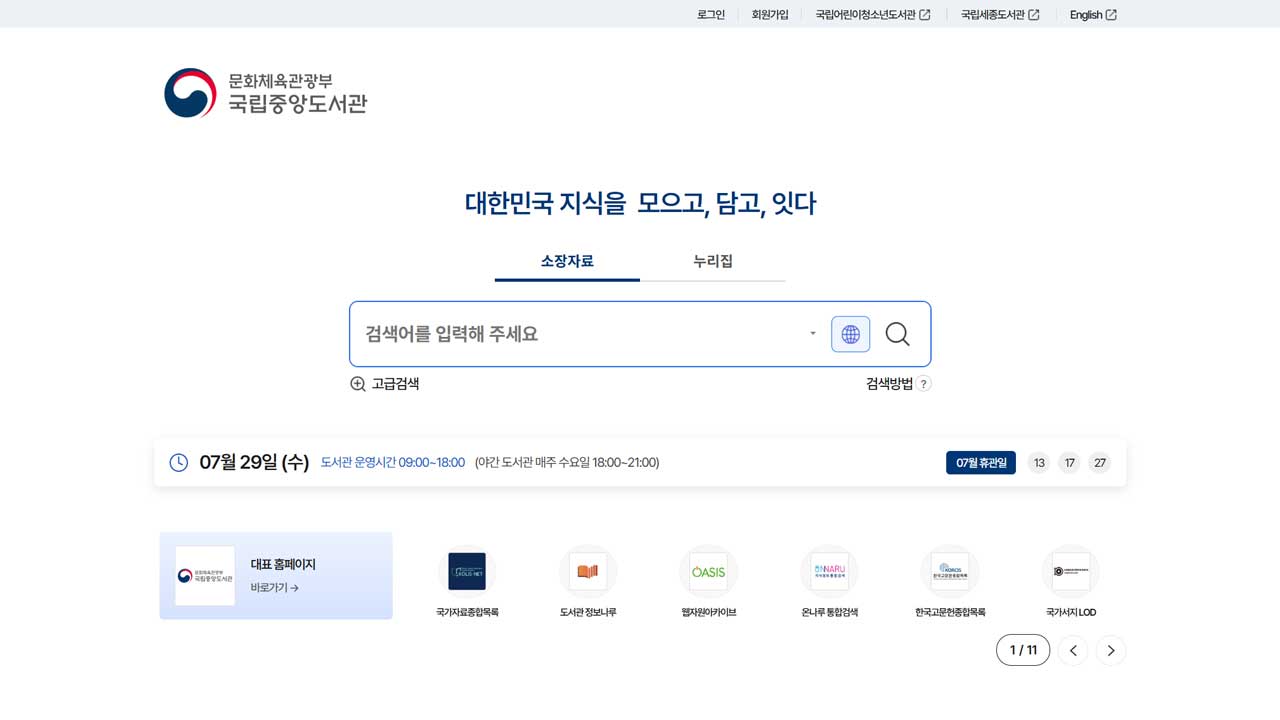Click the 07월 29일 (수) date
Screen dimensions: 1280x720
254,462
